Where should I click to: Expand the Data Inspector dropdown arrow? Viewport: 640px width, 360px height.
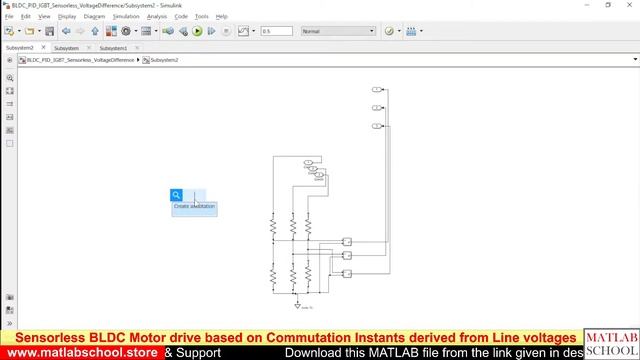[253, 31]
